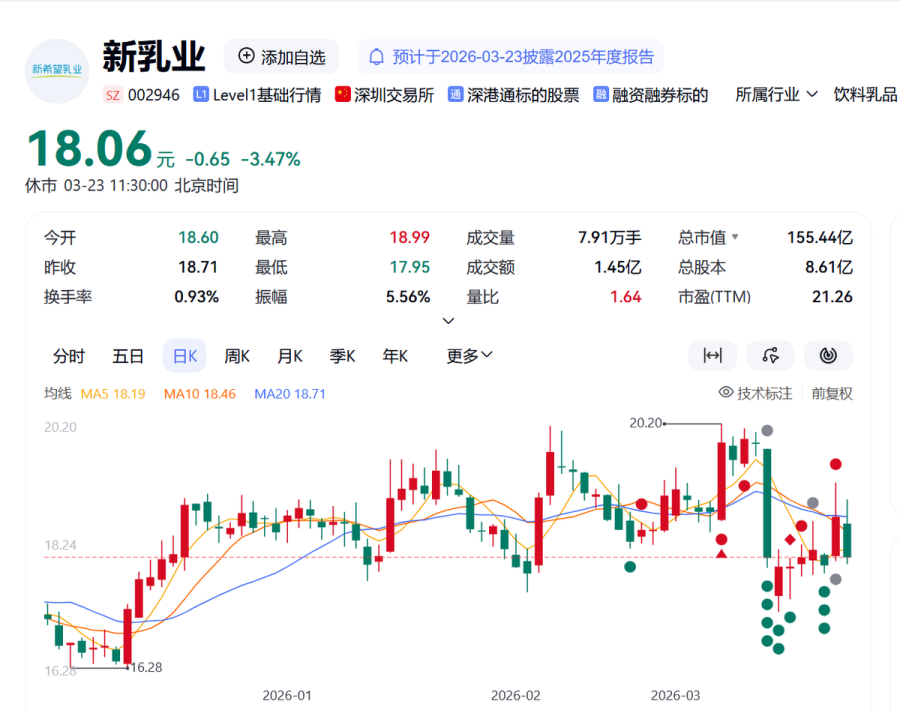Click the 新希望乳业 company logo
The image size is (900, 713).
point(57,71)
